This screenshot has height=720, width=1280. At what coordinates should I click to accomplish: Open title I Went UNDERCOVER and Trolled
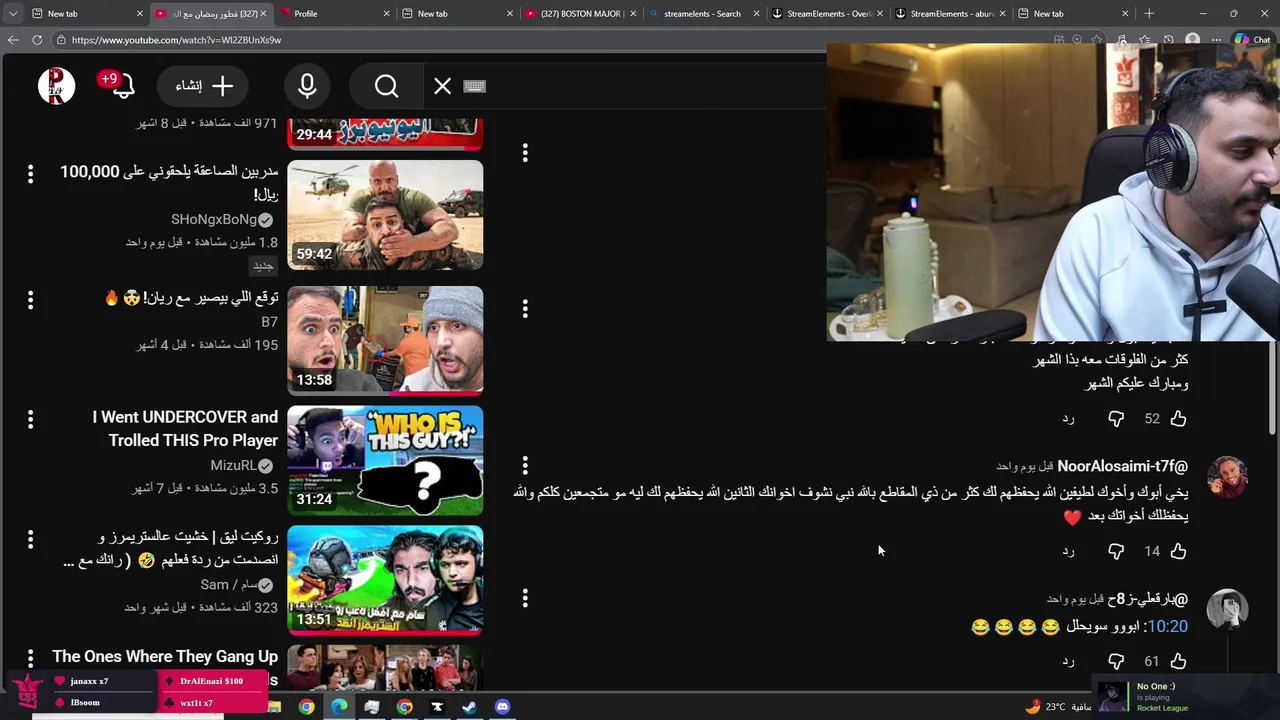(x=185, y=429)
